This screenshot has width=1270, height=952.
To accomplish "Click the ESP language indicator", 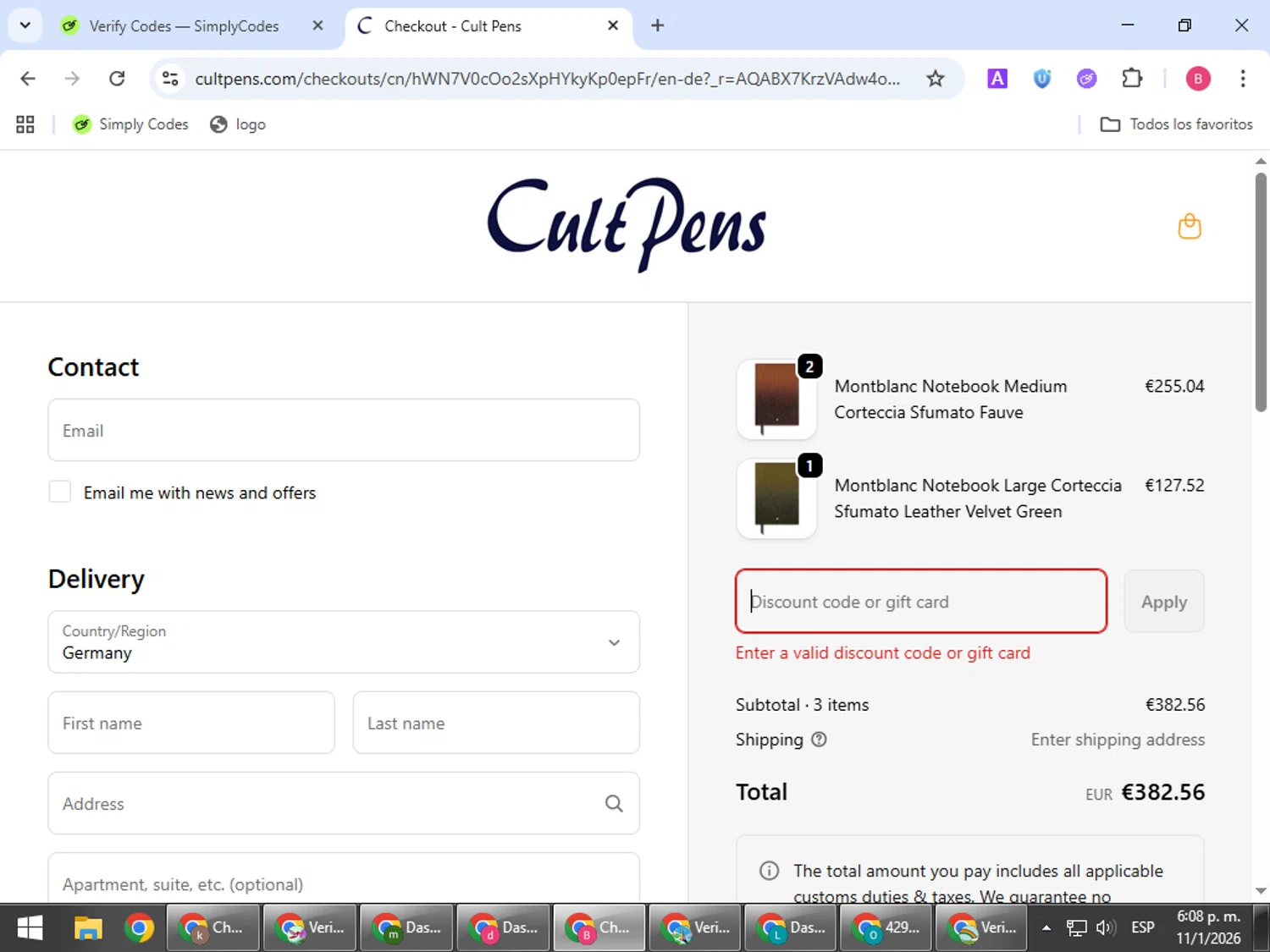I will (x=1143, y=927).
